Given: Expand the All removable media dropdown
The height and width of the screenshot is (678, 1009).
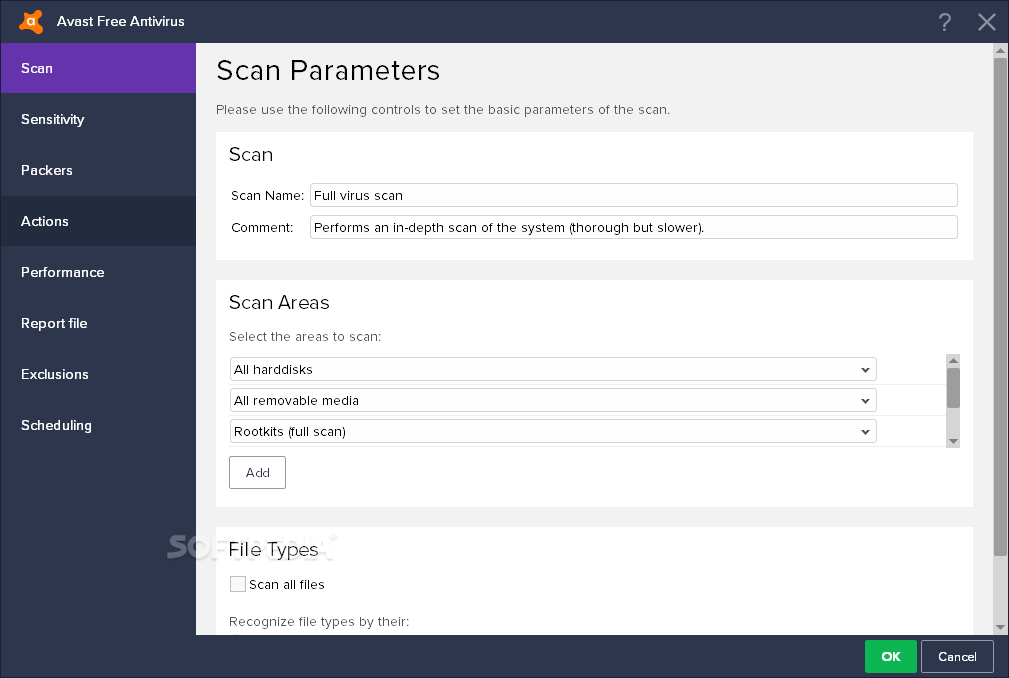Looking at the screenshot, I should click(553, 400).
